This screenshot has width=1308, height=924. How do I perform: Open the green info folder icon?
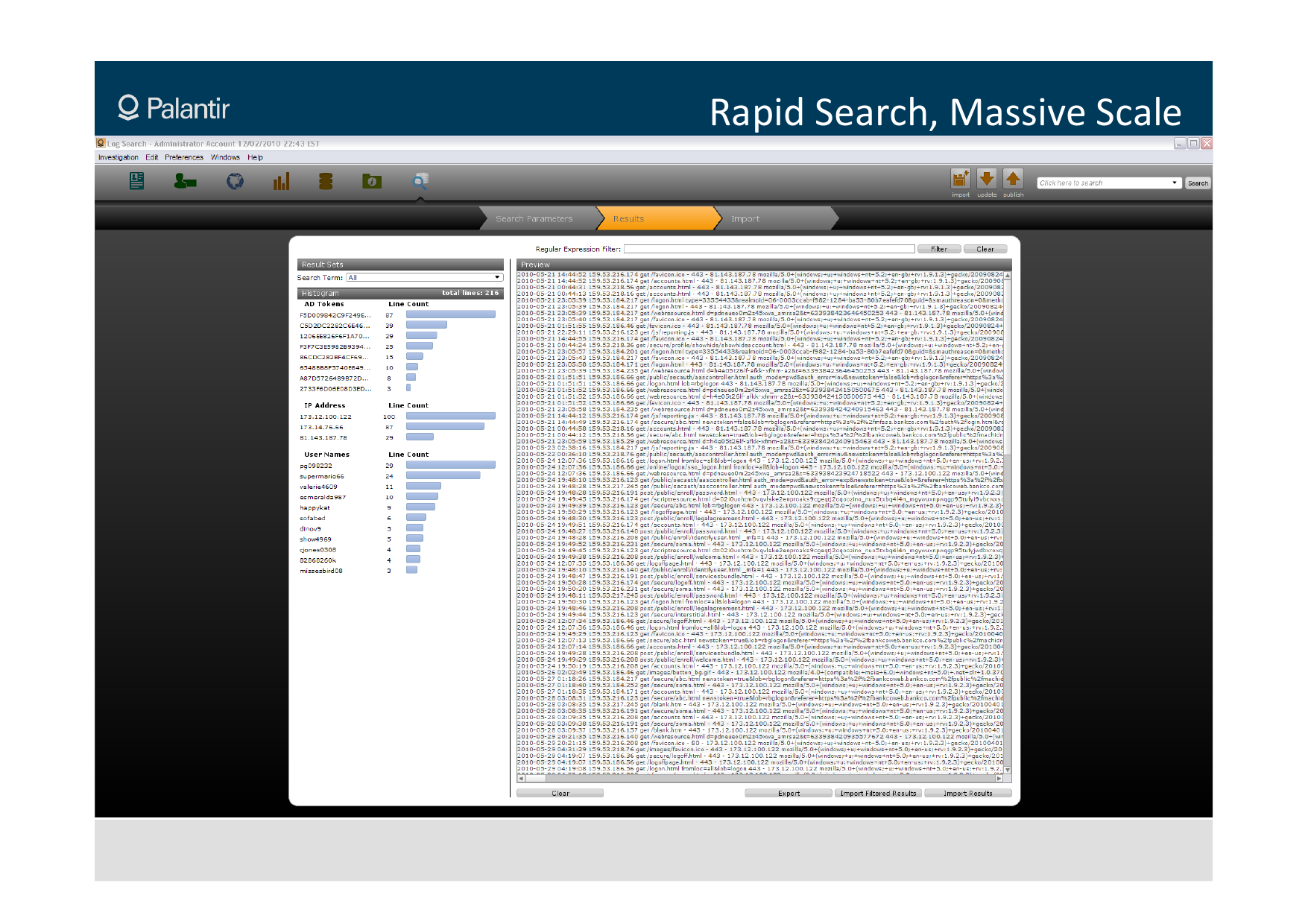(372, 181)
